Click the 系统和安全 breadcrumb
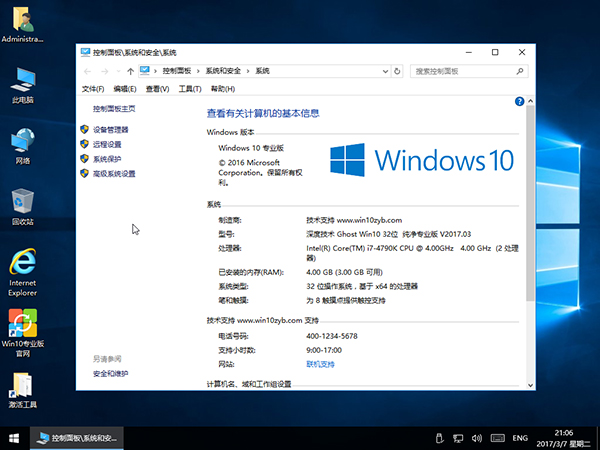Viewport: 600px width, 450px height. click(223, 71)
